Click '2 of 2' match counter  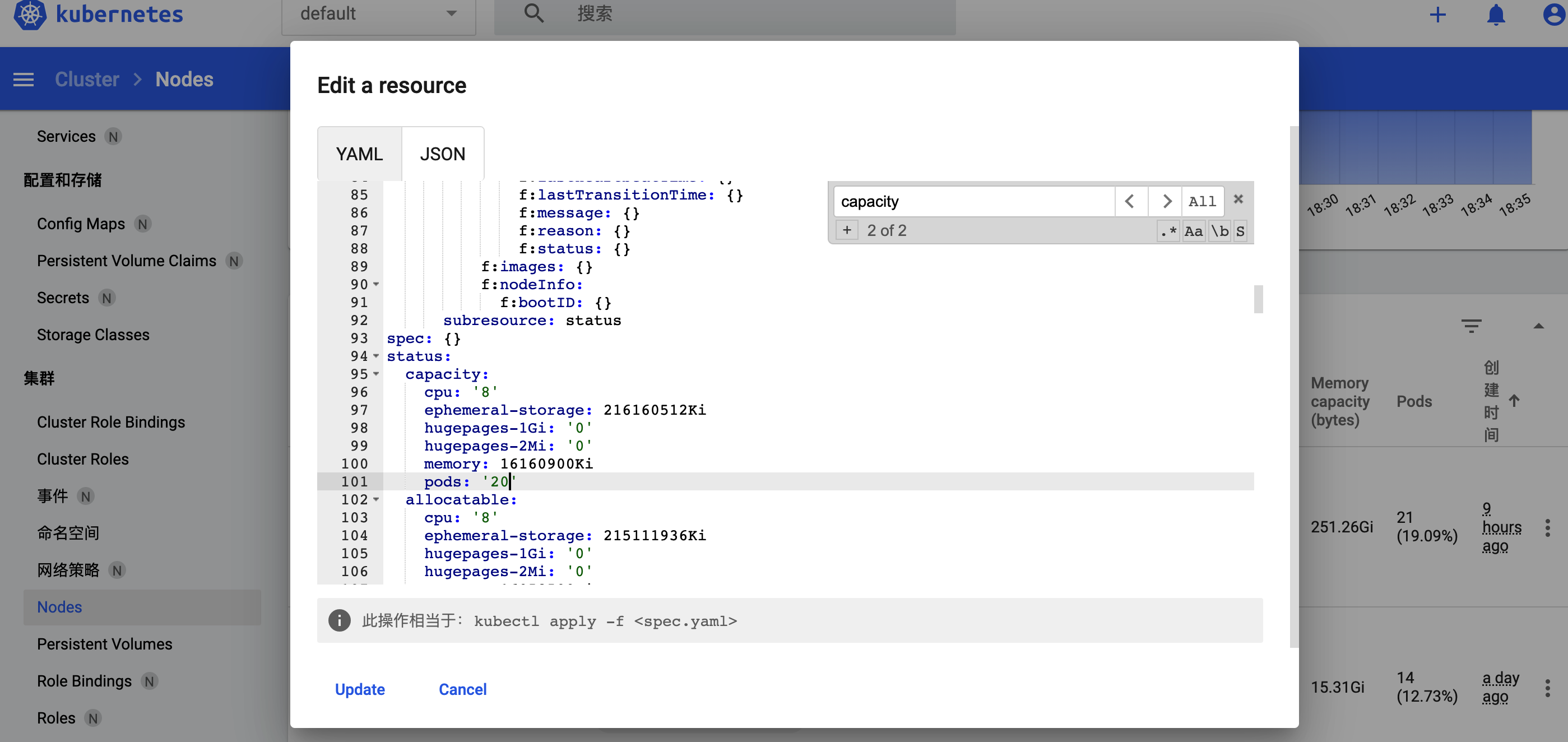click(886, 230)
